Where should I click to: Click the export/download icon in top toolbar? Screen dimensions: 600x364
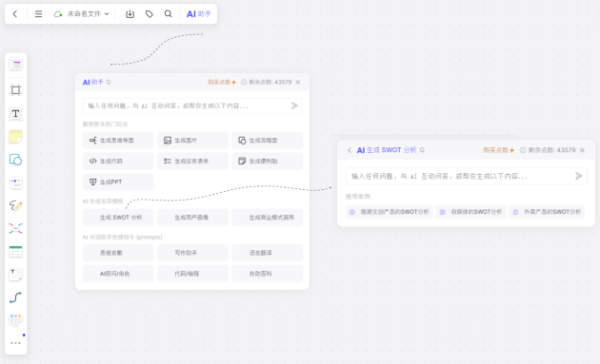pos(130,14)
